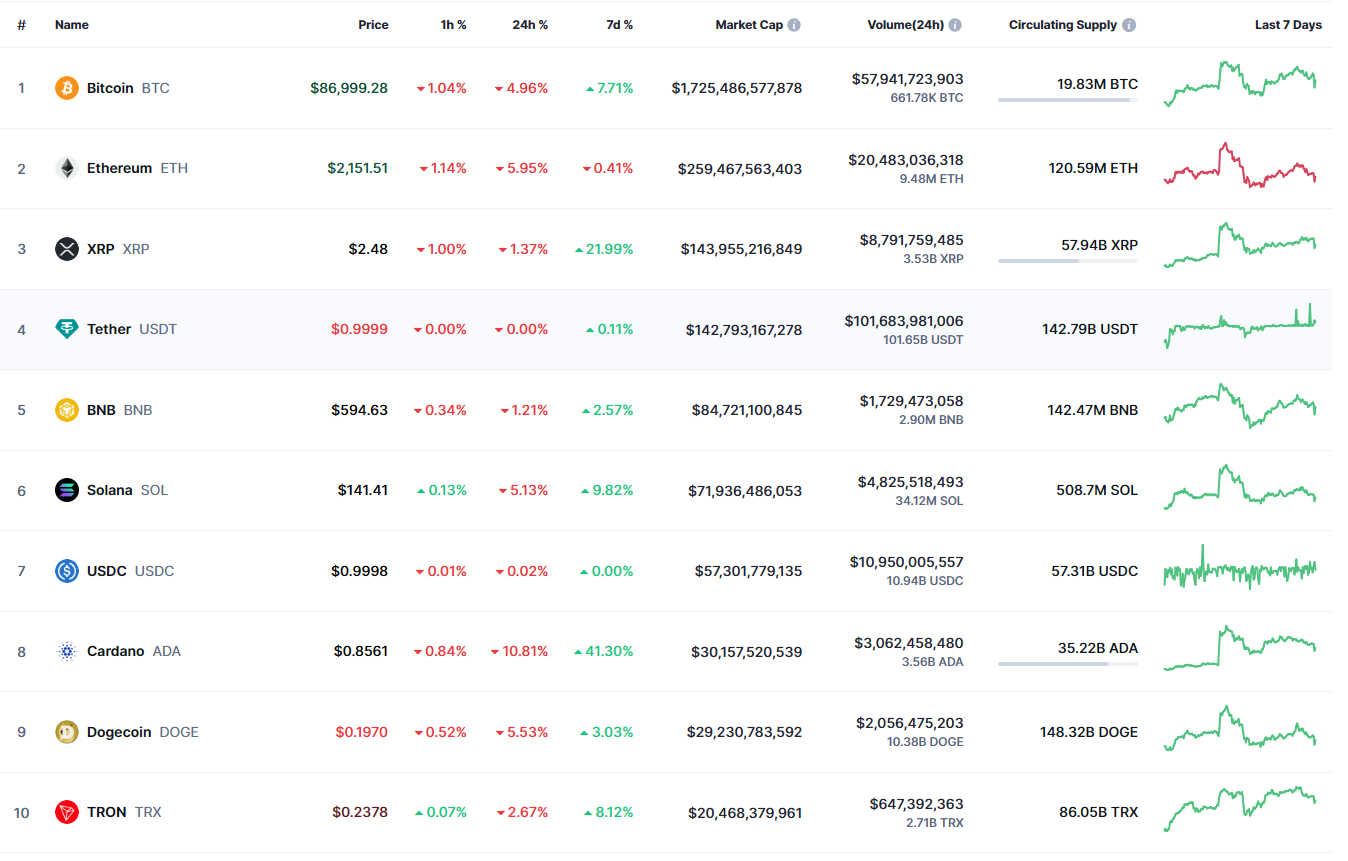Sort the table by rank number column
1348x861 pixels.
tap(21, 25)
